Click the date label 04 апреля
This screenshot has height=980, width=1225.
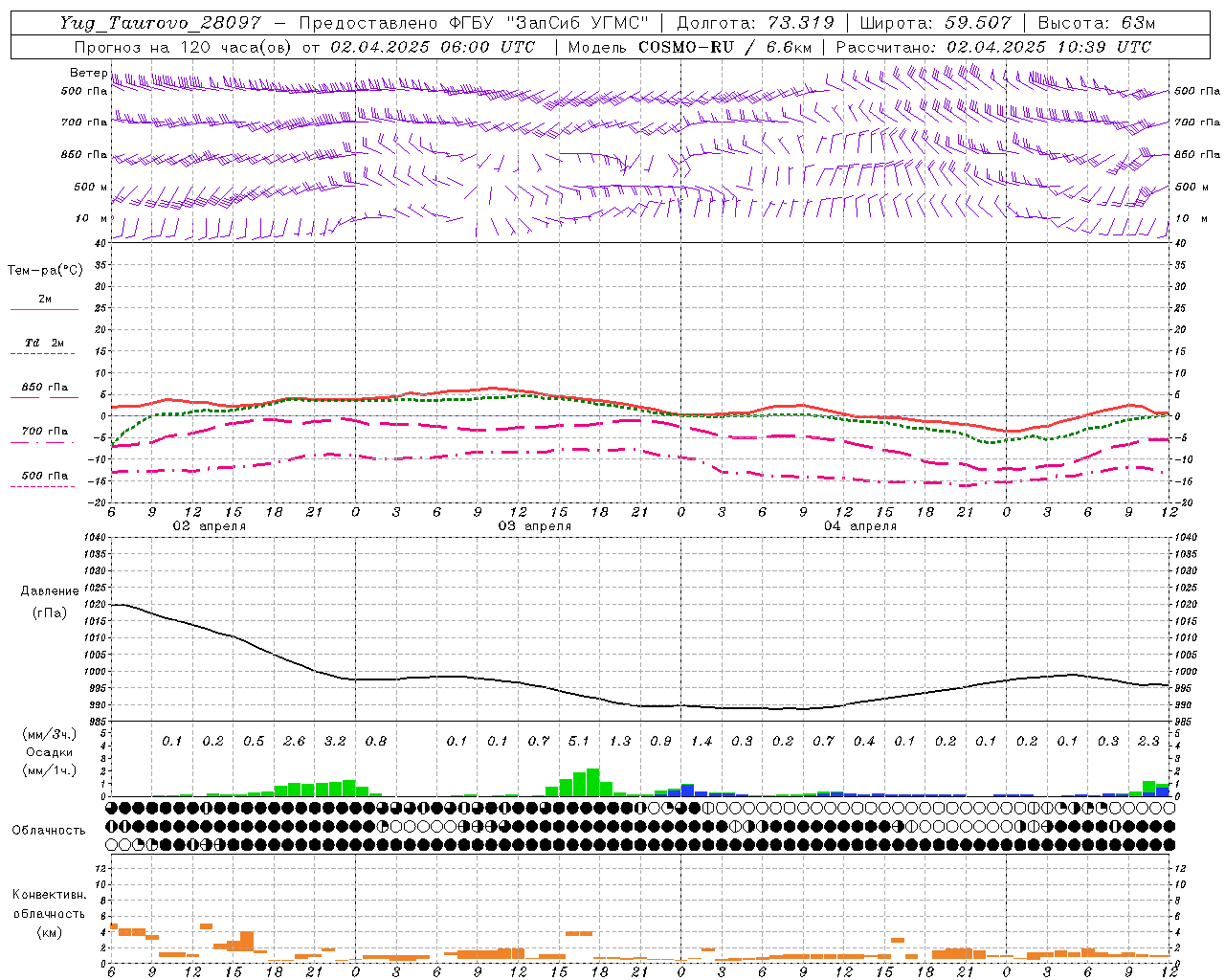pos(859,526)
